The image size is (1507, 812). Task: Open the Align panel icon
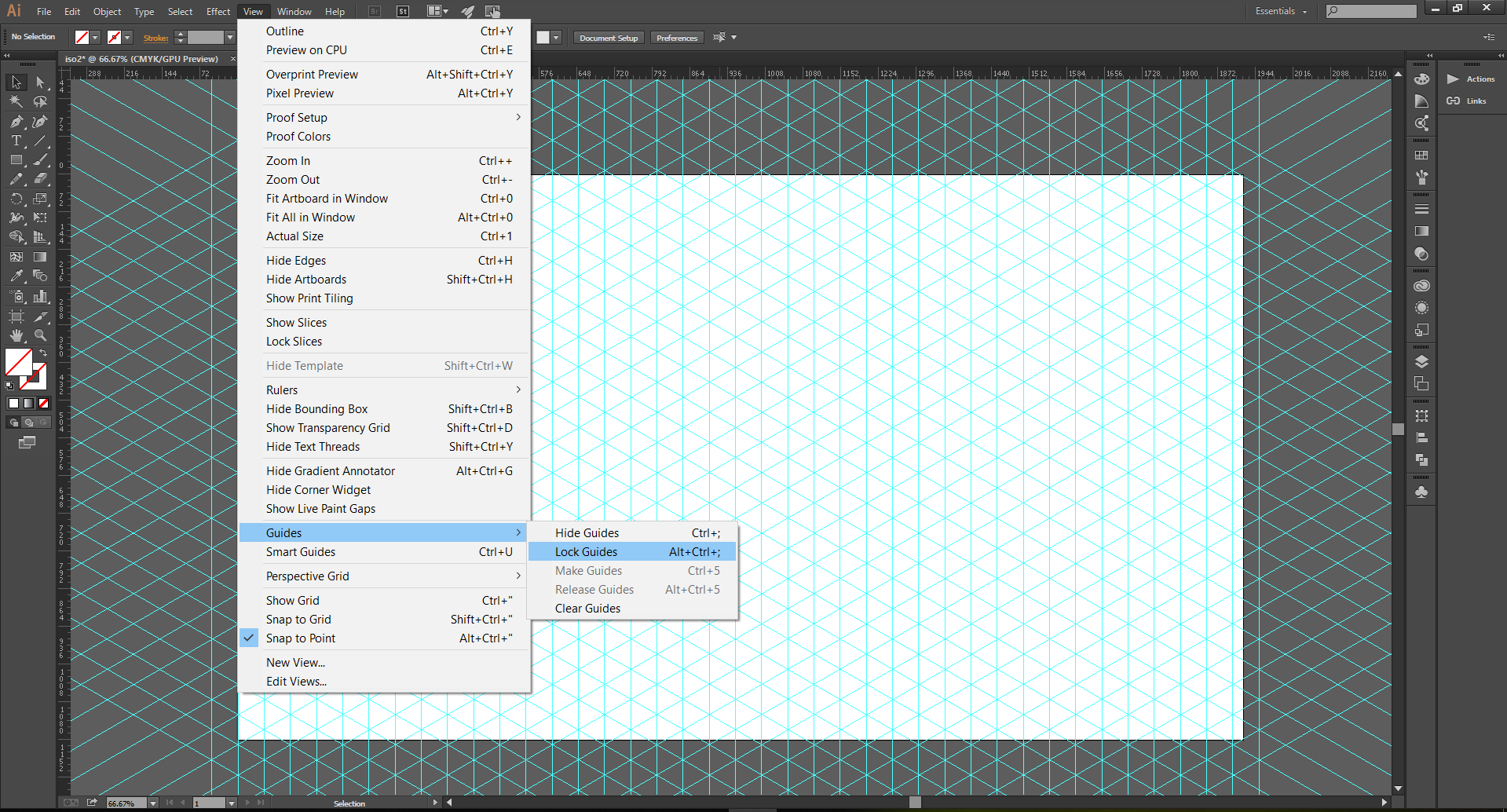pyautogui.click(x=1421, y=438)
